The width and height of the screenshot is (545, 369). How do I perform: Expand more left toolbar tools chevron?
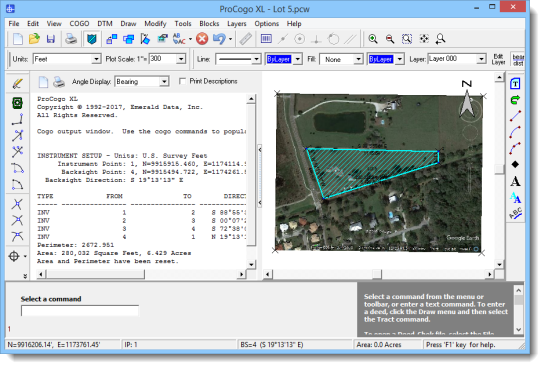pyautogui.click(x=25, y=276)
